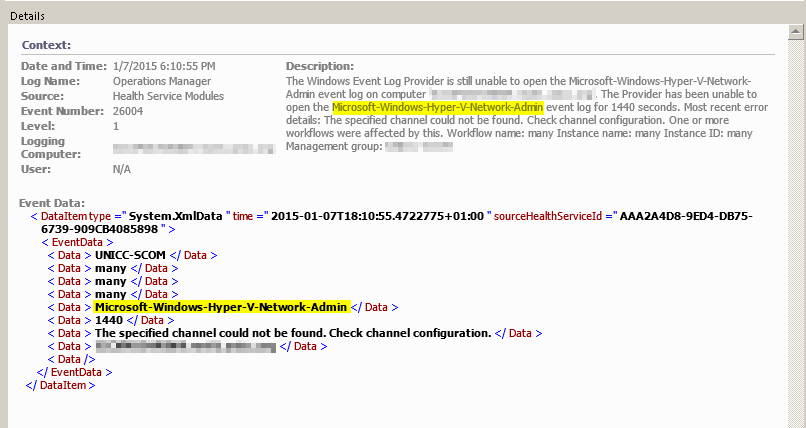Click the Description heading
Screen dimensions: 806x428
pyautogui.click(x=320, y=66)
